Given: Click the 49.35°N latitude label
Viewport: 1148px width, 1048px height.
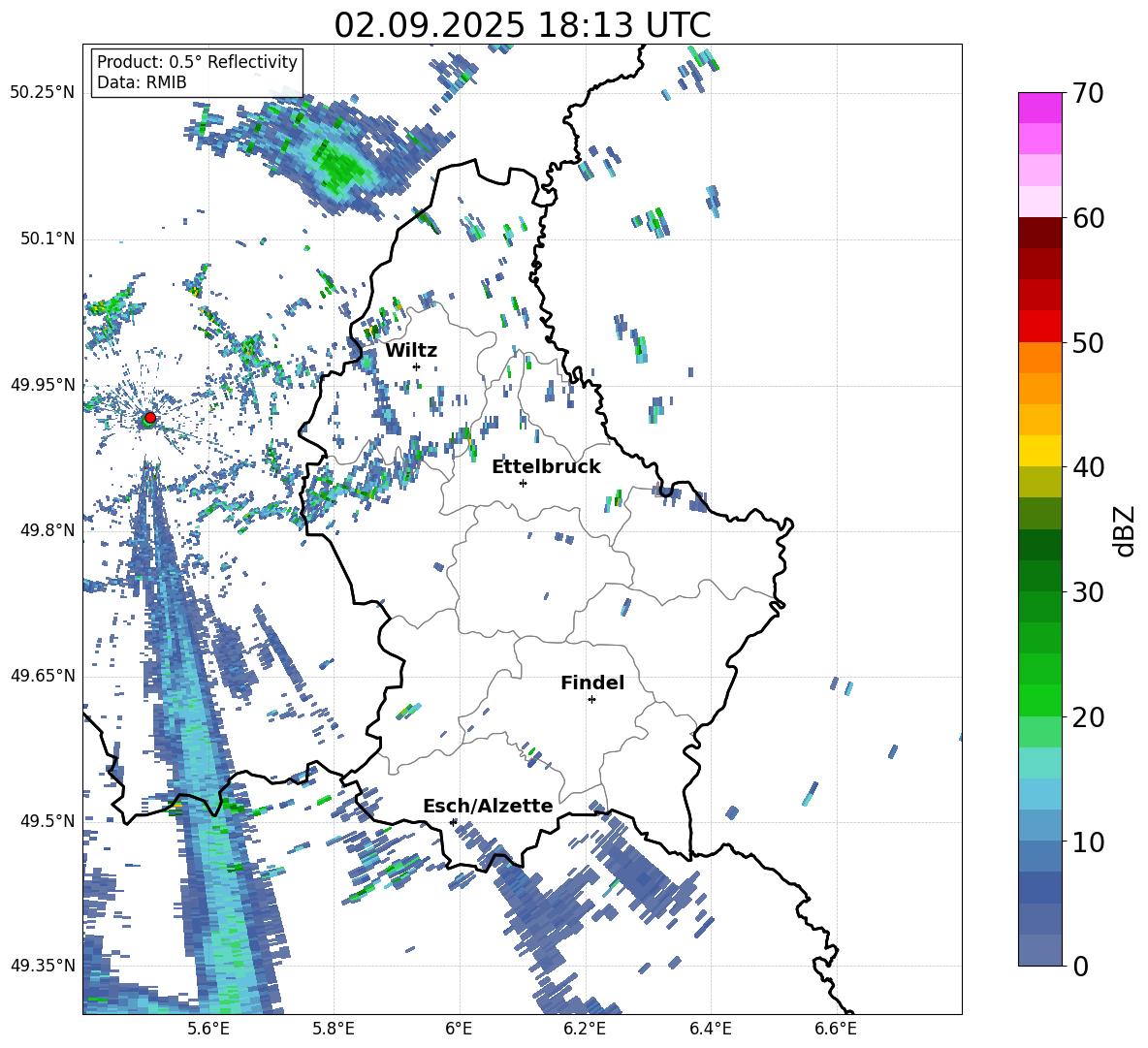Looking at the screenshot, I should pyautogui.click(x=43, y=966).
